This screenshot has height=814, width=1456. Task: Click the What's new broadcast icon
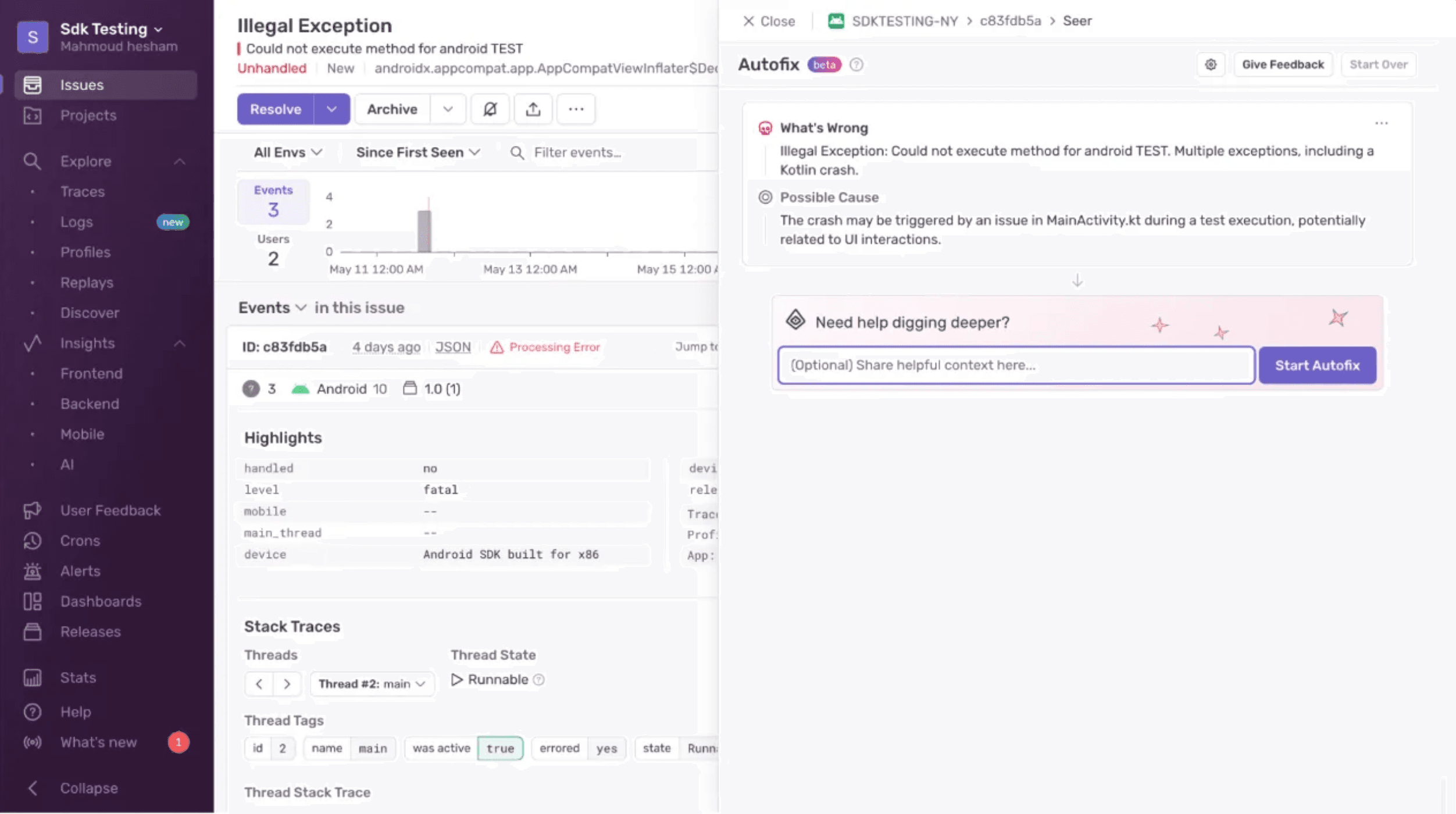click(32, 742)
